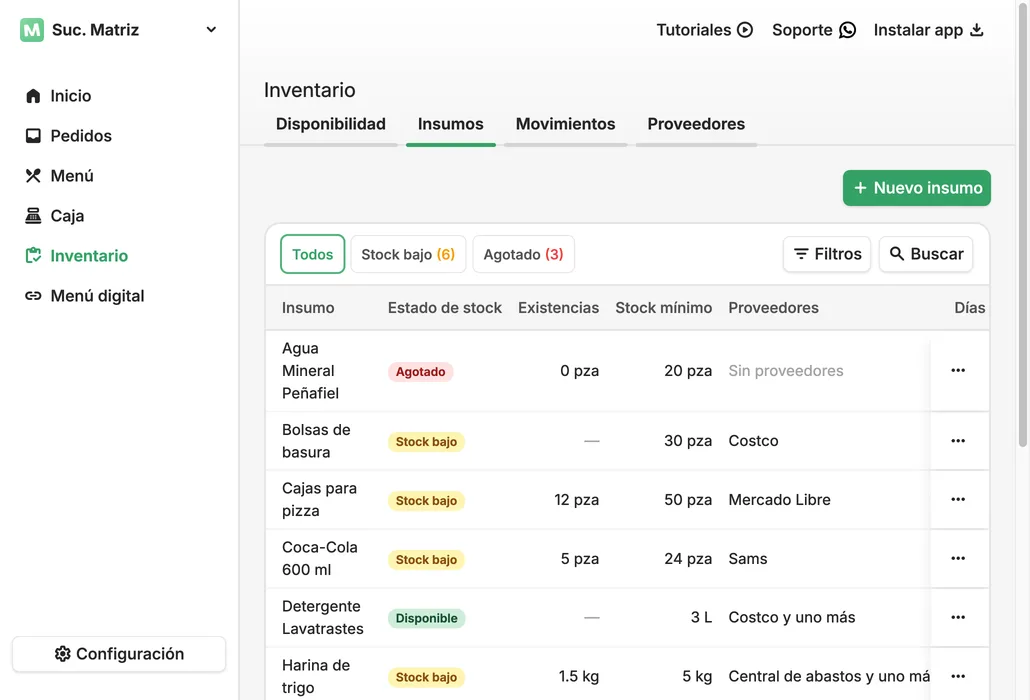Open Tutoriales link
Screen dimensions: 1030x700
[704, 30]
